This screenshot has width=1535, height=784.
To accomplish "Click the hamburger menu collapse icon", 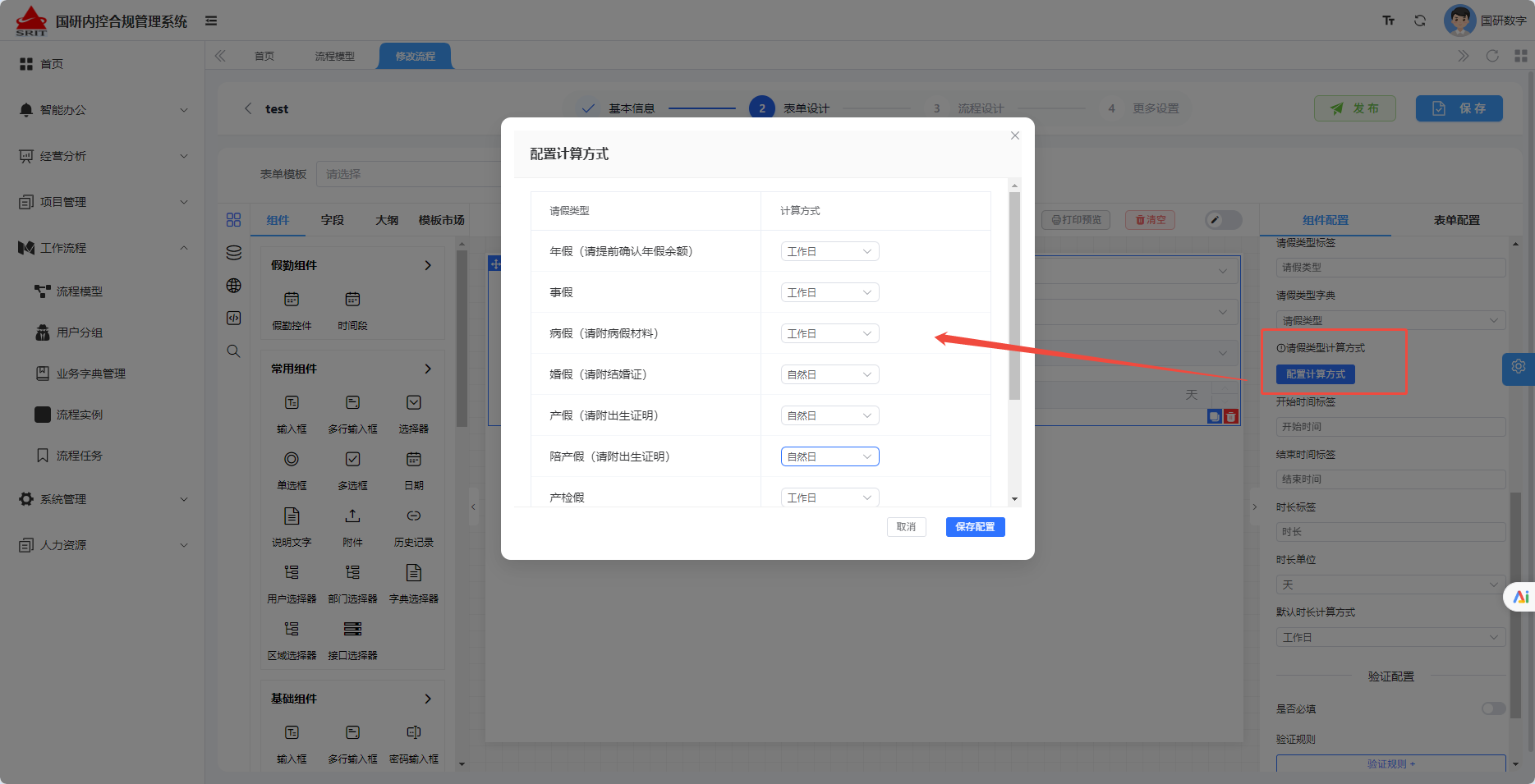I will (211, 21).
